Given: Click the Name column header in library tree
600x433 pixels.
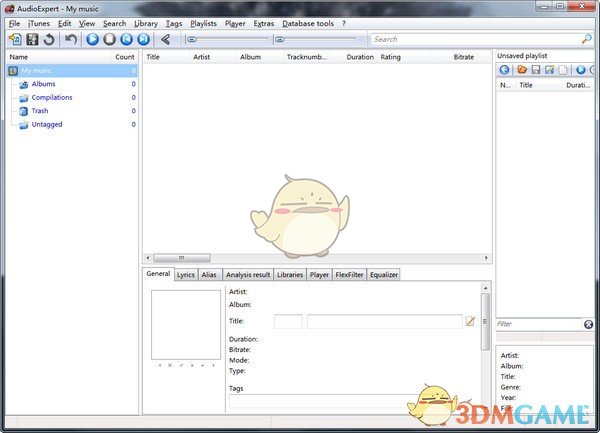Looking at the screenshot, I should coord(18,57).
